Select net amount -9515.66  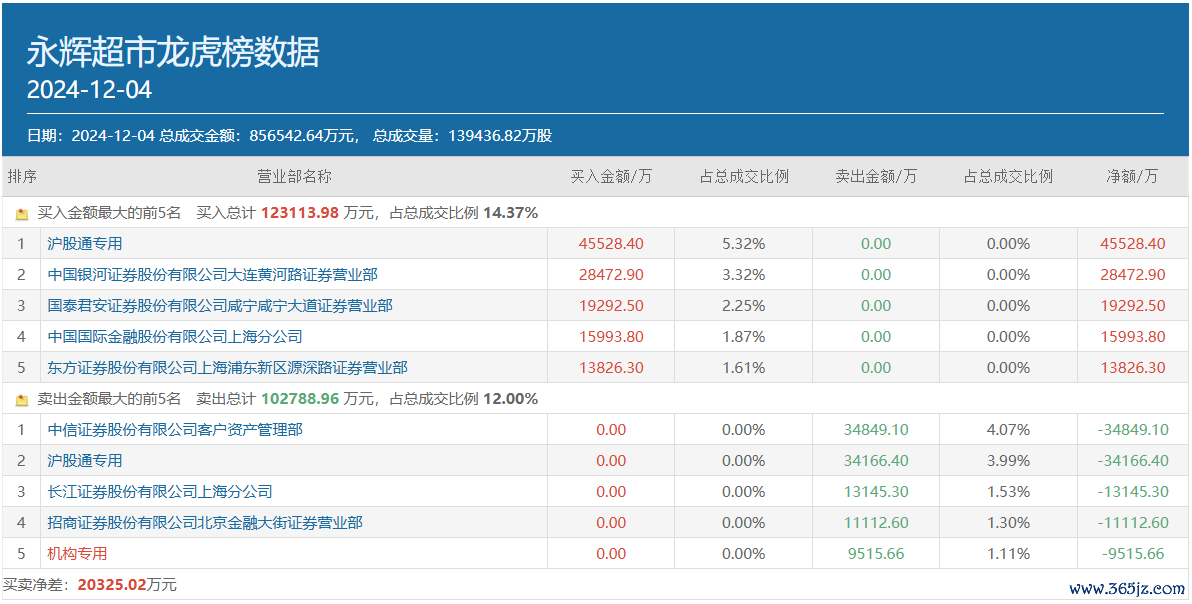click(x=1133, y=554)
